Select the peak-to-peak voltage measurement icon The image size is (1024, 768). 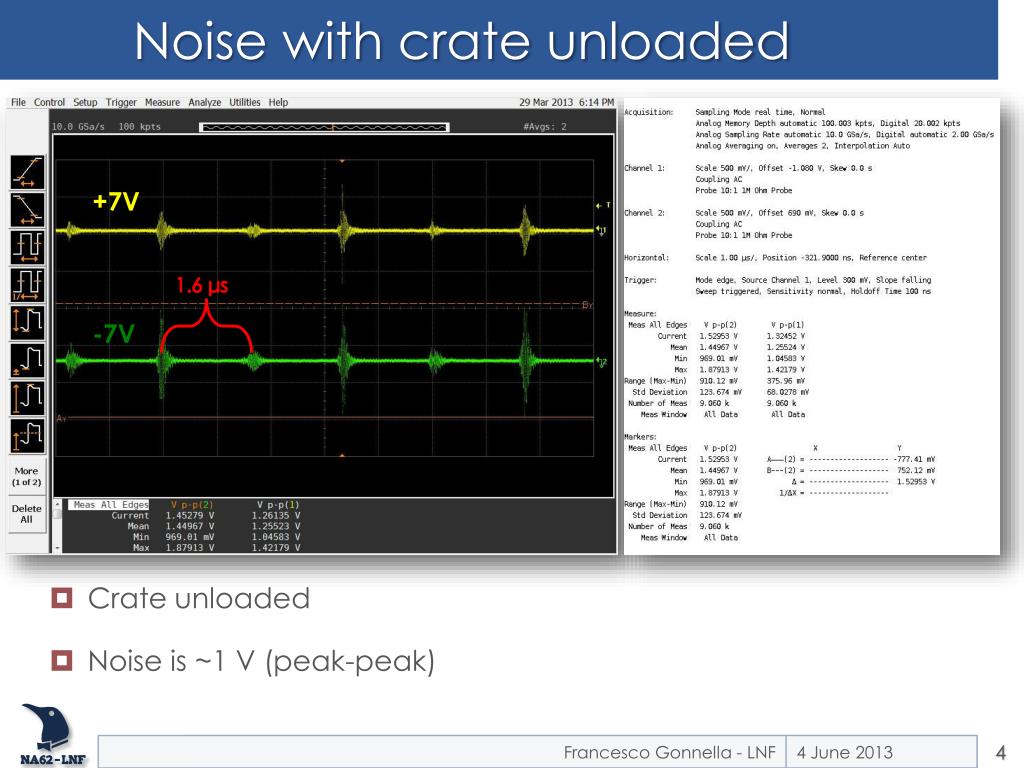27,322
